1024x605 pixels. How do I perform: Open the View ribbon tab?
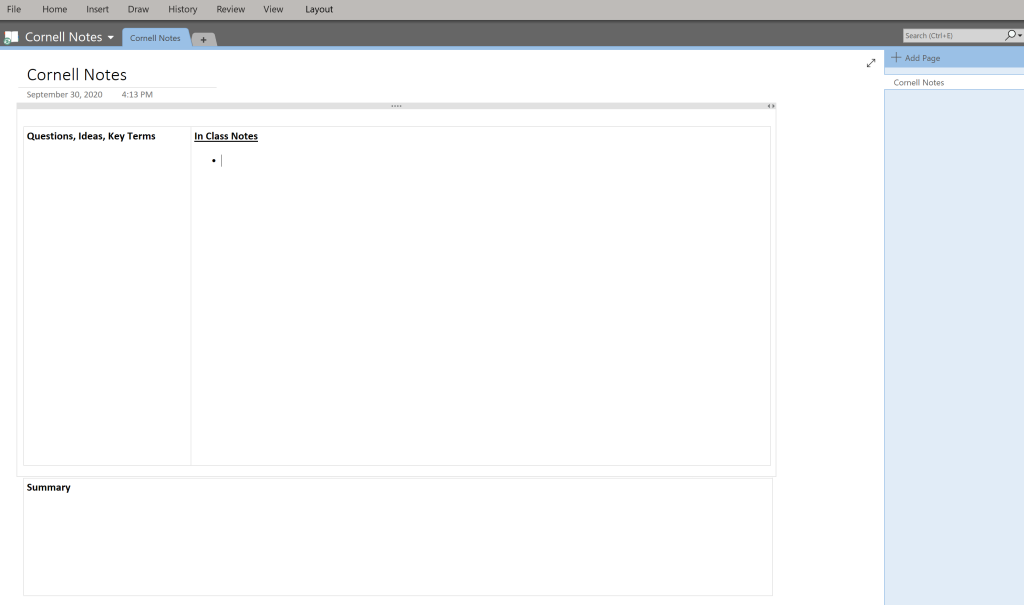pos(273,9)
